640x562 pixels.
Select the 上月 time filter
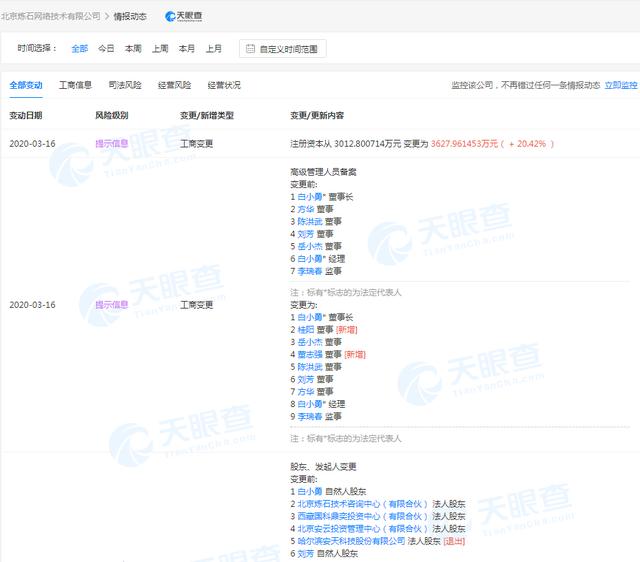click(213, 49)
